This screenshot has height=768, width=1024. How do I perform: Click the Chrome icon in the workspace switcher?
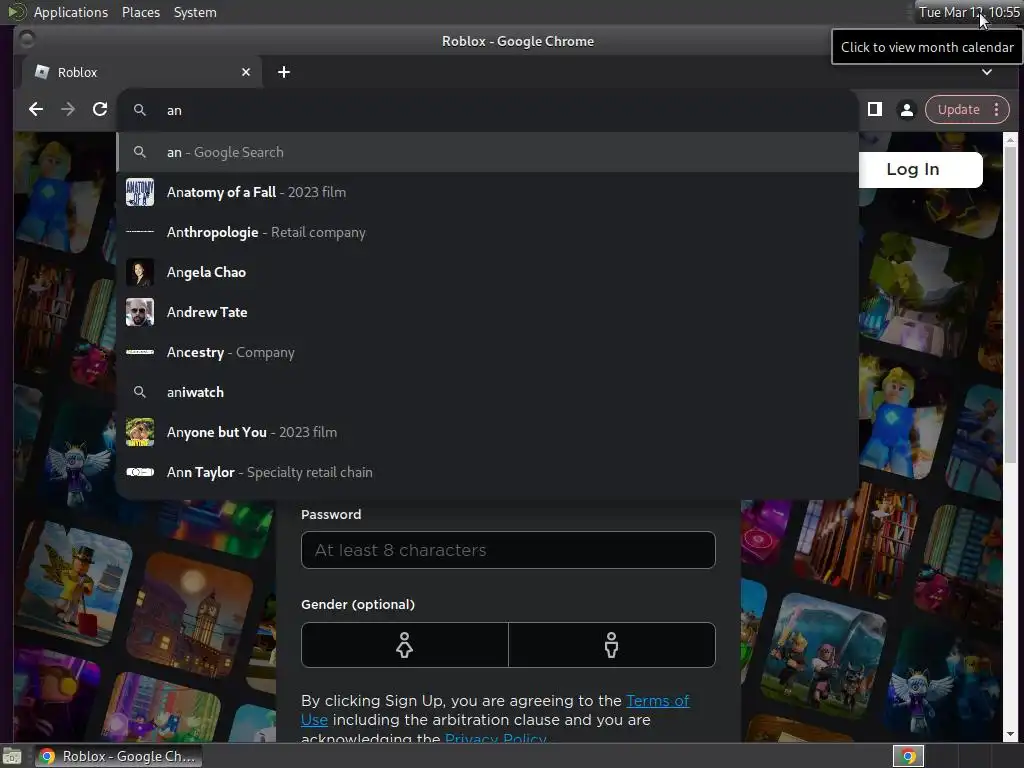click(908, 756)
